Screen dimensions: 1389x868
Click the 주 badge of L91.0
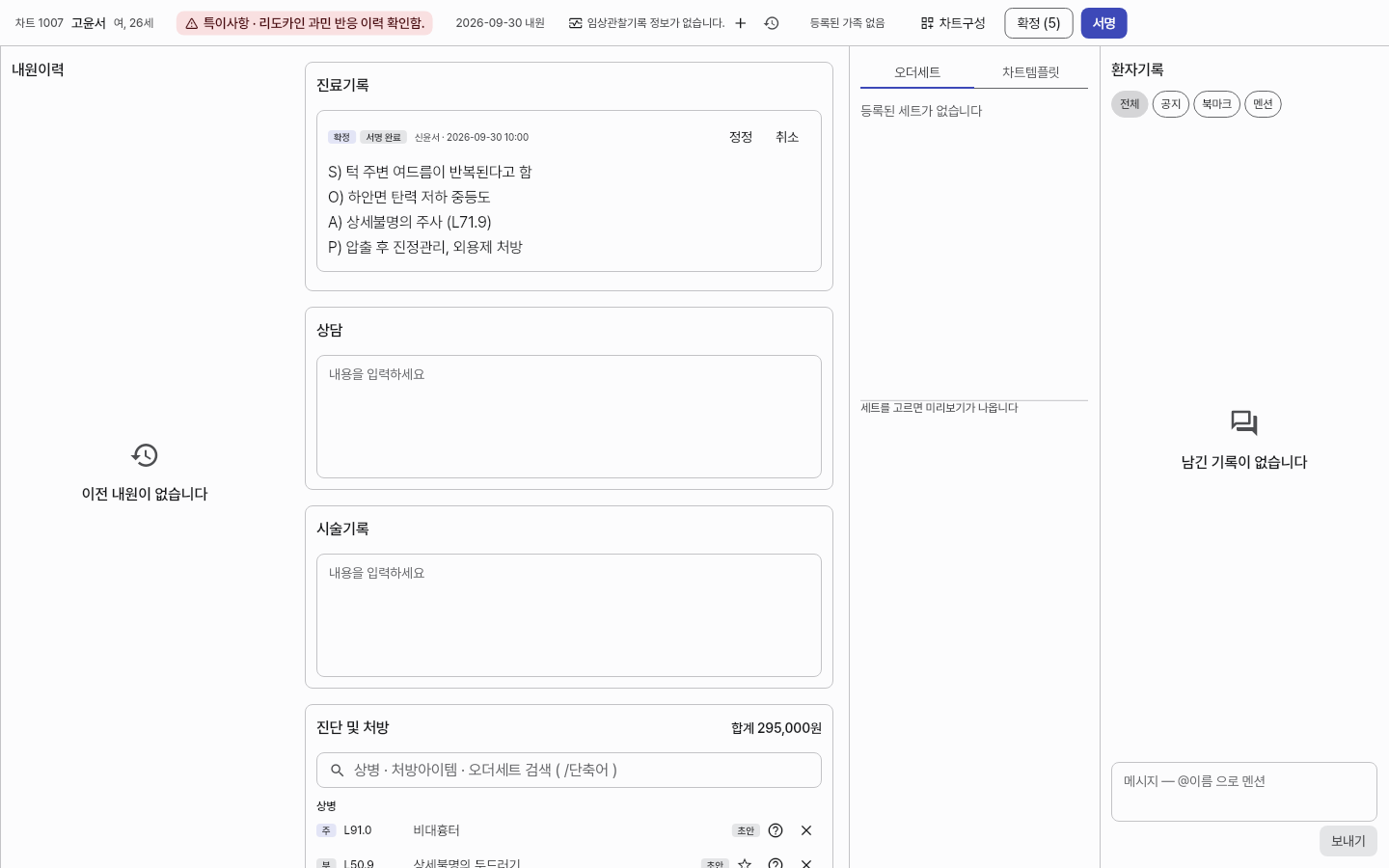pos(326,830)
